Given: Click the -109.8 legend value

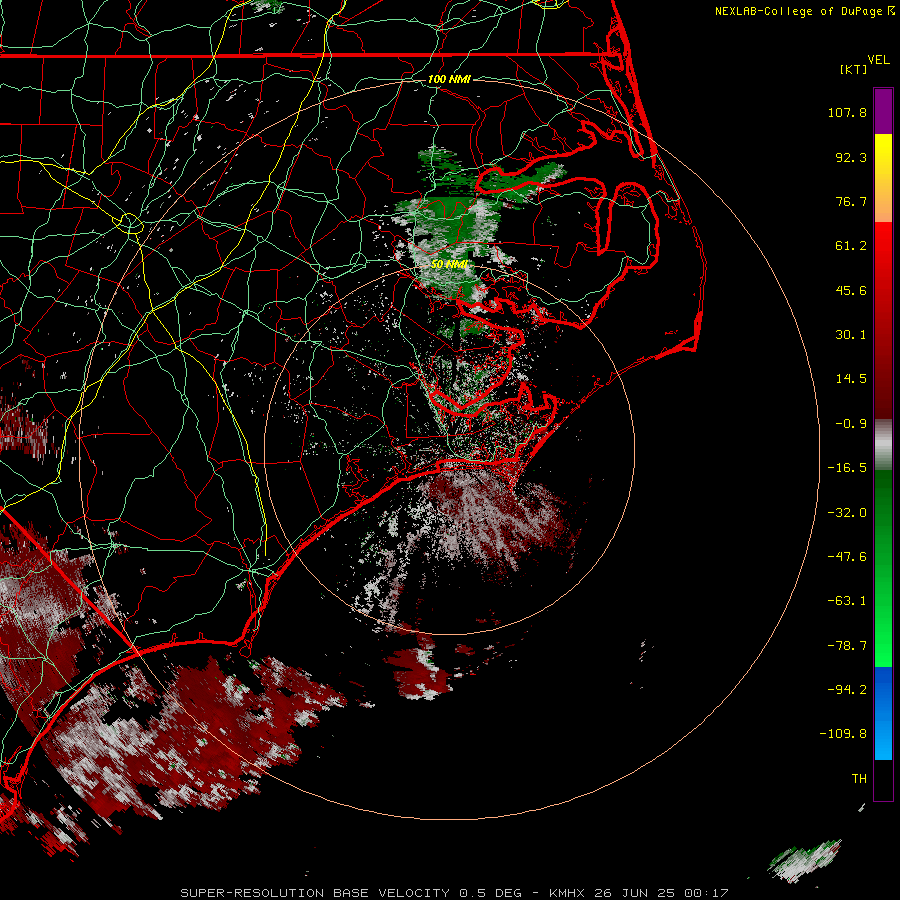Looking at the screenshot, I should pyautogui.click(x=843, y=734).
